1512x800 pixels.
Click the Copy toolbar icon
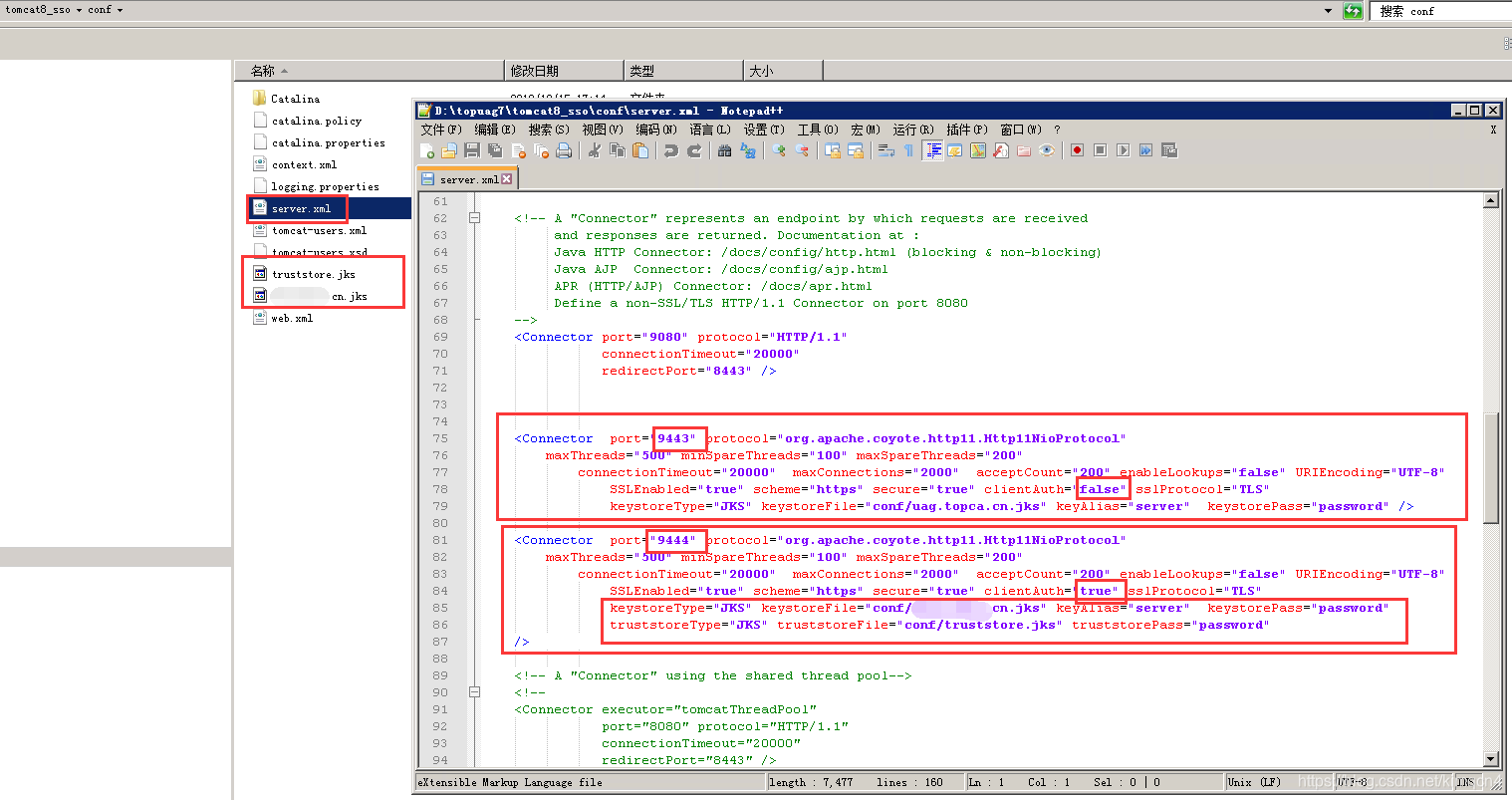[618, 150]
